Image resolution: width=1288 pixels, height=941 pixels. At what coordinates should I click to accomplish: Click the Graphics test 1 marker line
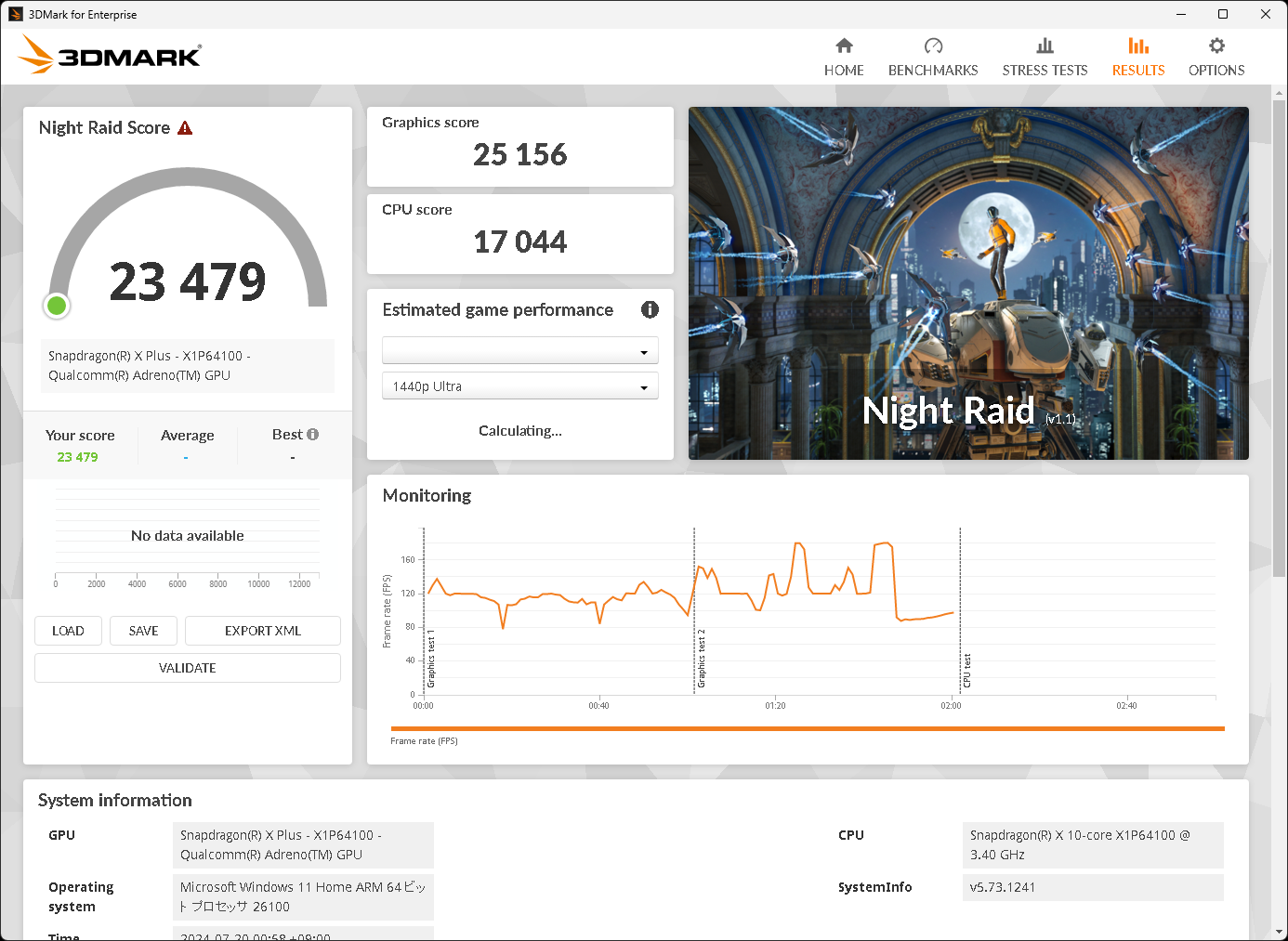(x=424, y=610)
